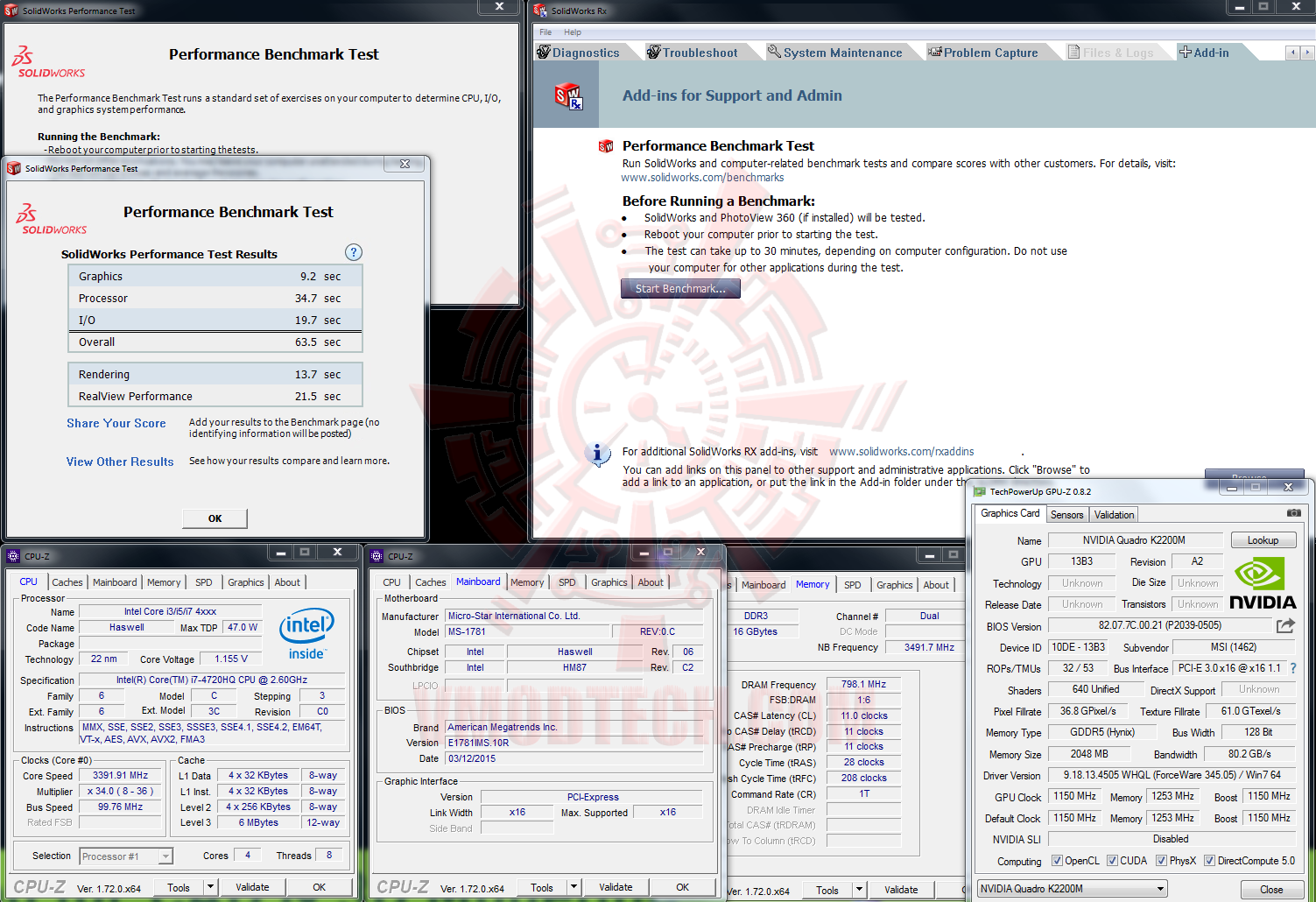Click the Tools button in CPU-Z motherboard window
Screen dimensions: 1316x902
click(x=542, y=887)
